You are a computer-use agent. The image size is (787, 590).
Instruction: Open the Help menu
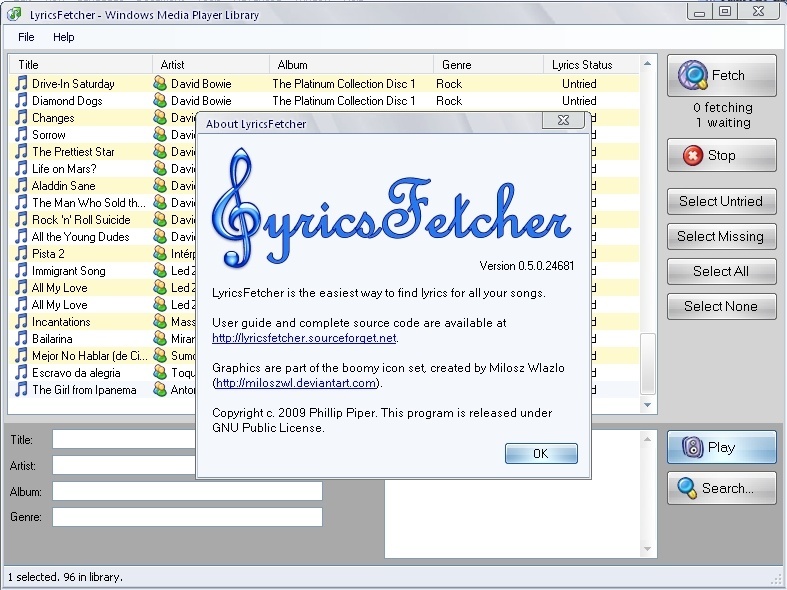click(x=64, y=37)
